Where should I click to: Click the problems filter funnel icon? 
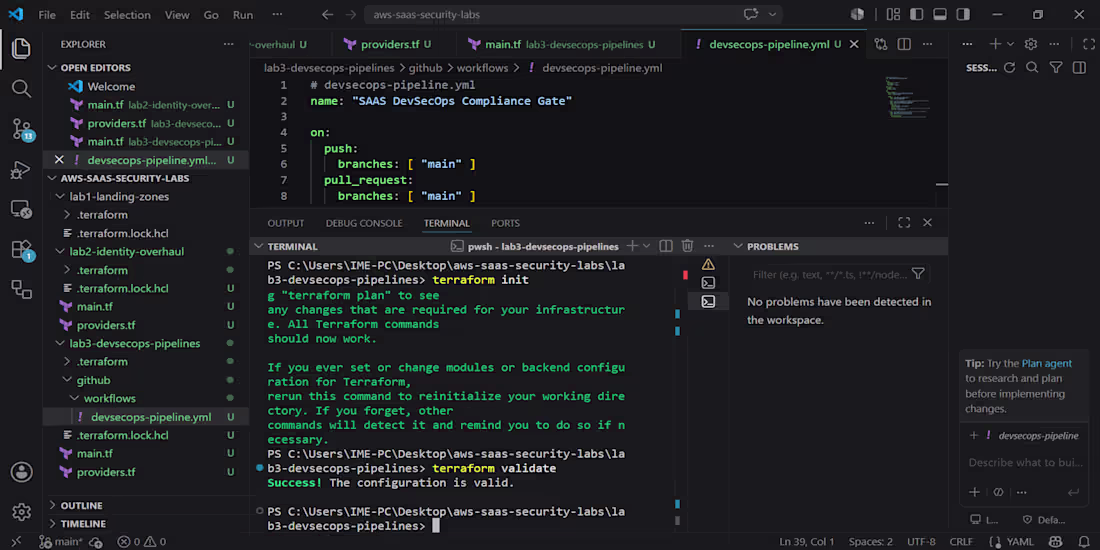(918, 274)
